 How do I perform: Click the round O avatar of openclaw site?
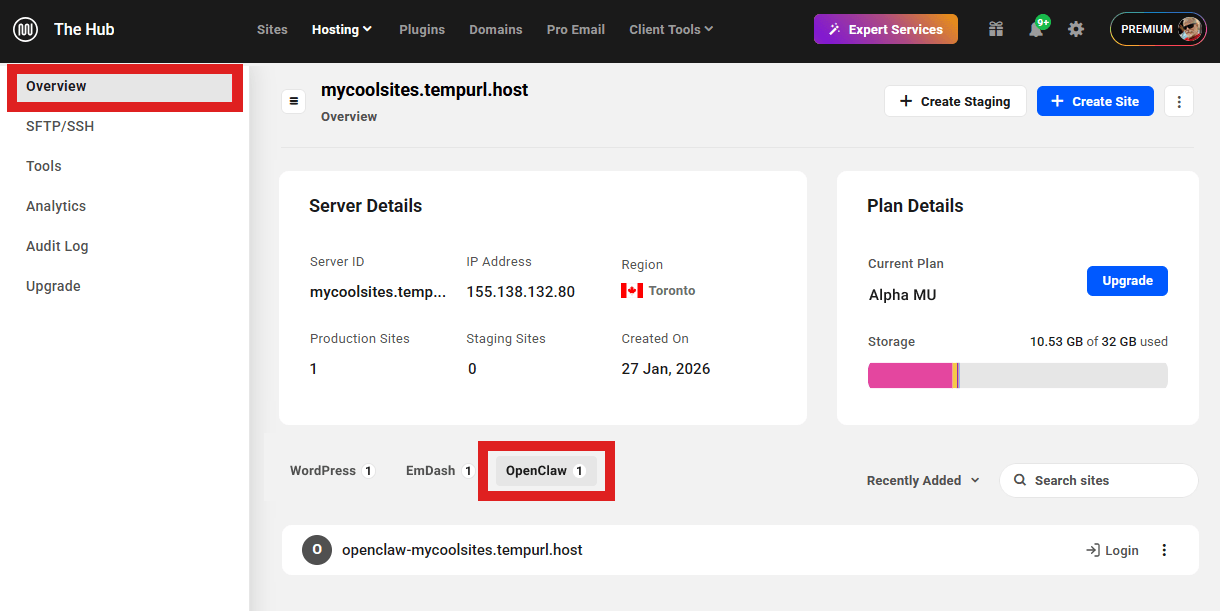click(x=317, y=550)
